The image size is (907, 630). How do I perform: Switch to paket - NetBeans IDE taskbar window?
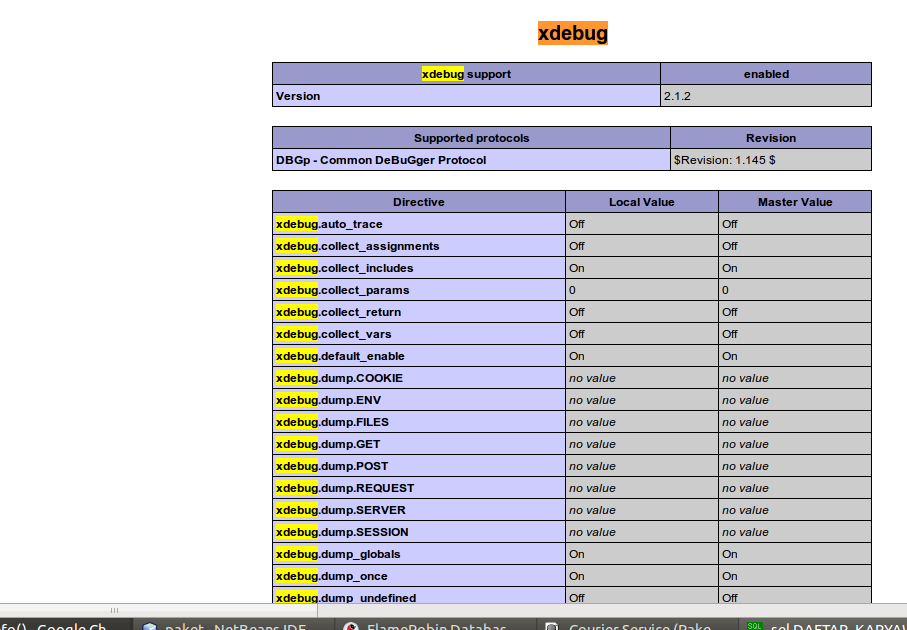[234, 625]
